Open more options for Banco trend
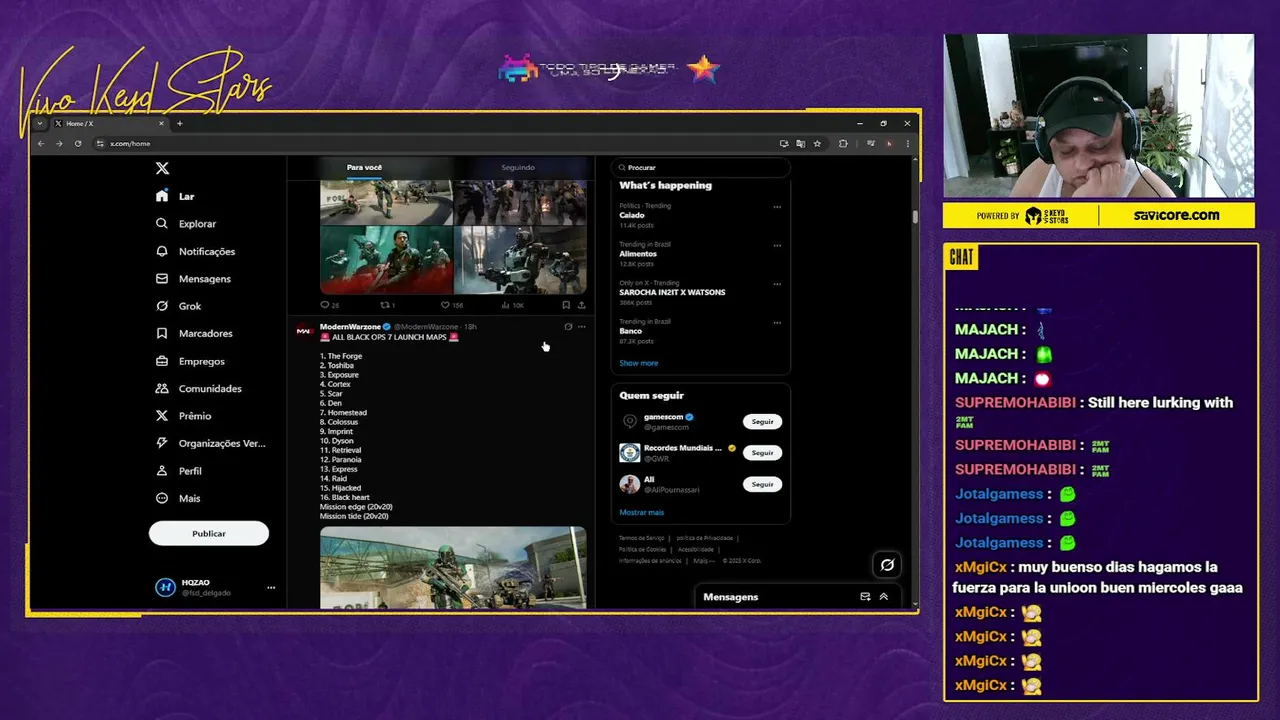1280x720 pixels. tap(777, 322)
